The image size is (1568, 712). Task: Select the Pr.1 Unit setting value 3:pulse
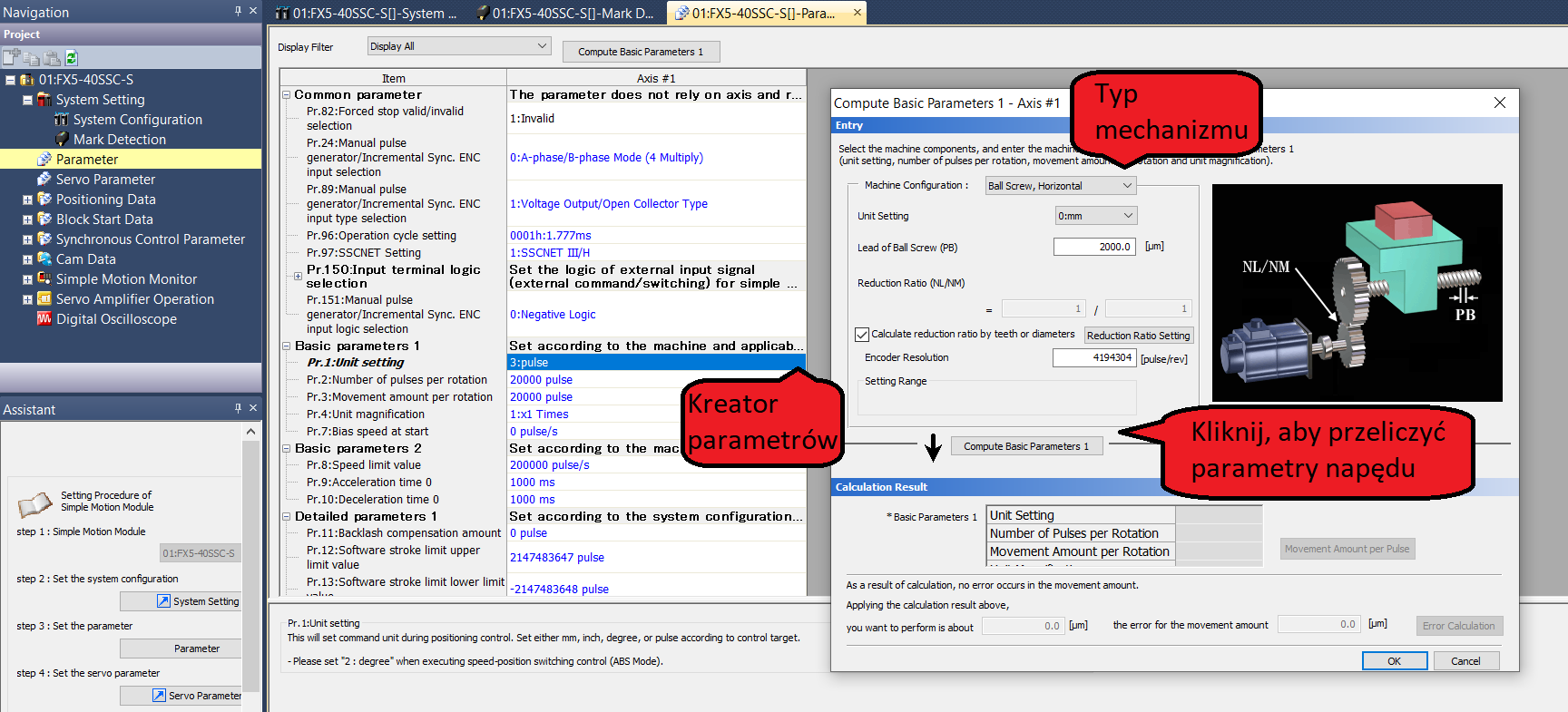click(656, 362)
